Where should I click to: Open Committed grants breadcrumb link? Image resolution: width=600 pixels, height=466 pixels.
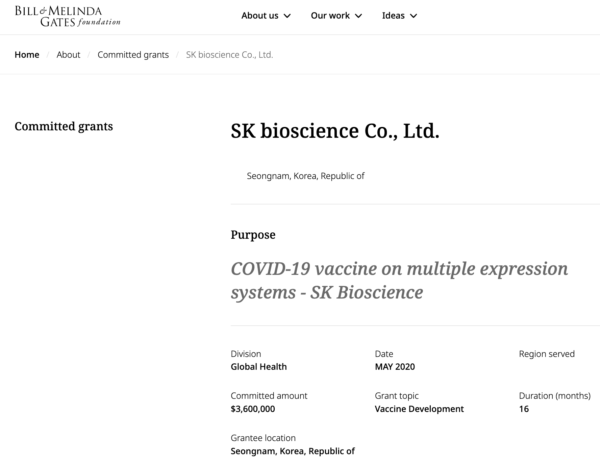click(x=133, y=55)
